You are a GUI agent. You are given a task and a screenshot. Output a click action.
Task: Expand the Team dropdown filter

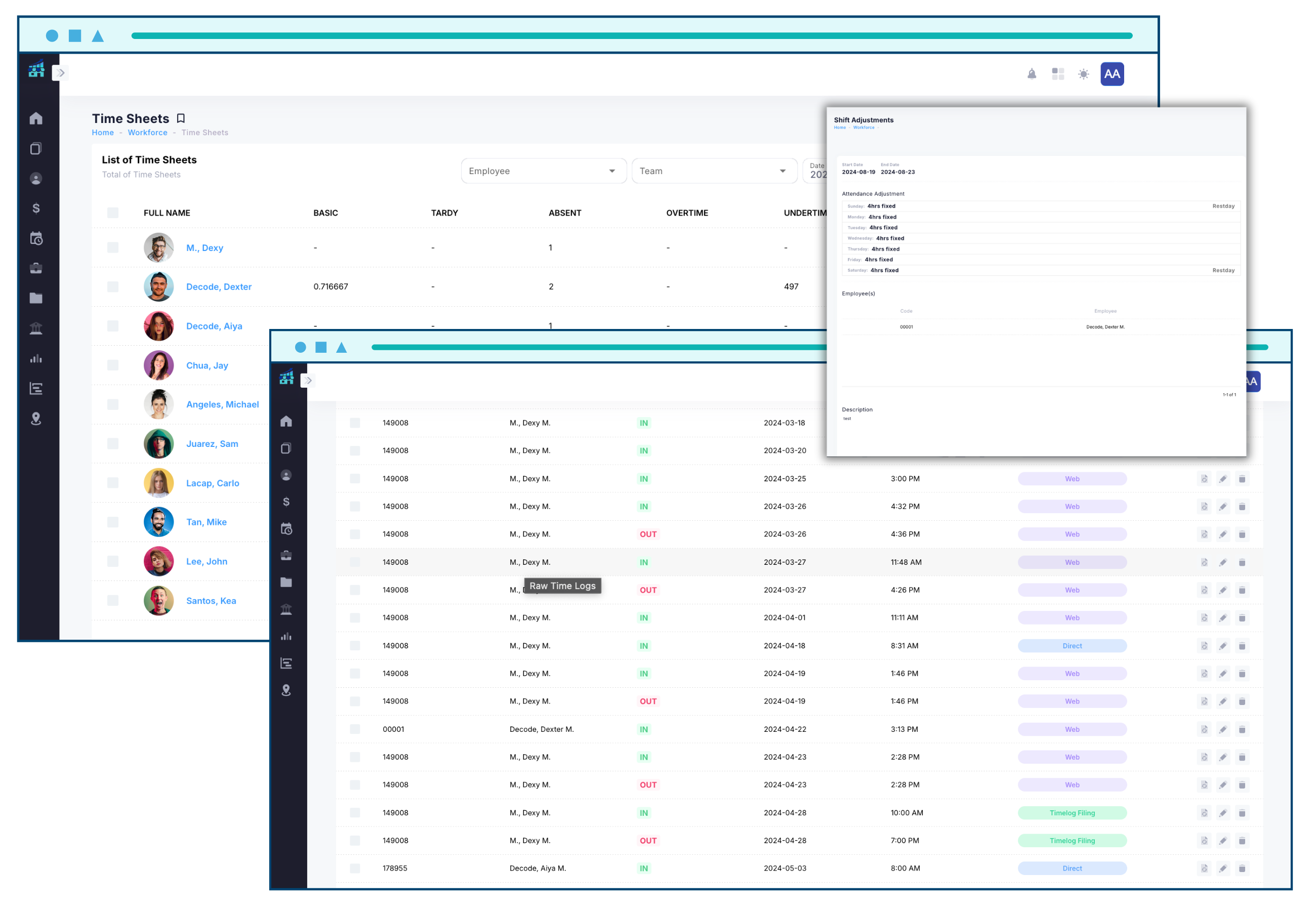(x=713, y=171)
